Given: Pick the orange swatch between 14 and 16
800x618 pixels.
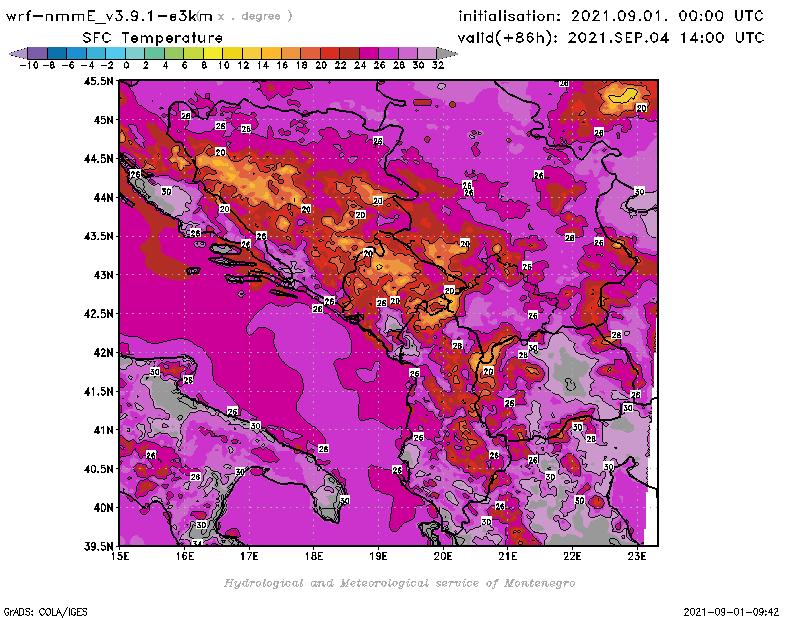Looking at the screenshot, I should (x=271, y=53).
